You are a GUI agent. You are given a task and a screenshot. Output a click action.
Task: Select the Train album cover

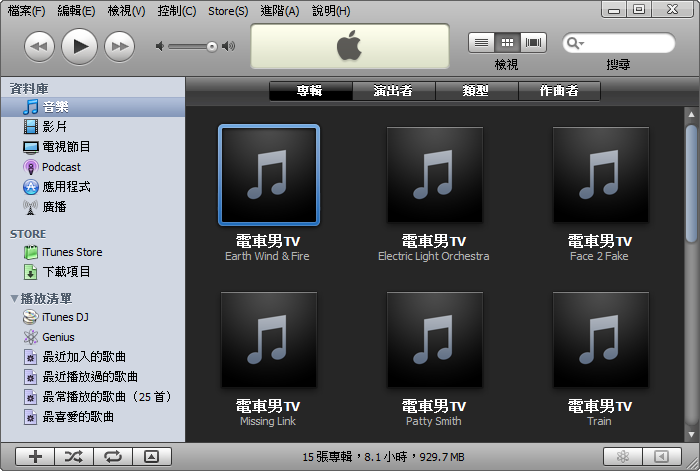pyautogui.click(x=601, y=340)
